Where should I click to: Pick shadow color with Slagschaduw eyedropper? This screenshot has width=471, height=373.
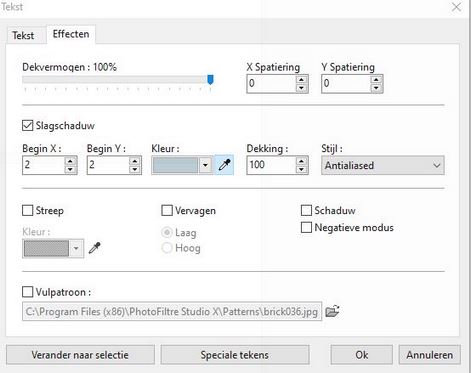[224, 165]
